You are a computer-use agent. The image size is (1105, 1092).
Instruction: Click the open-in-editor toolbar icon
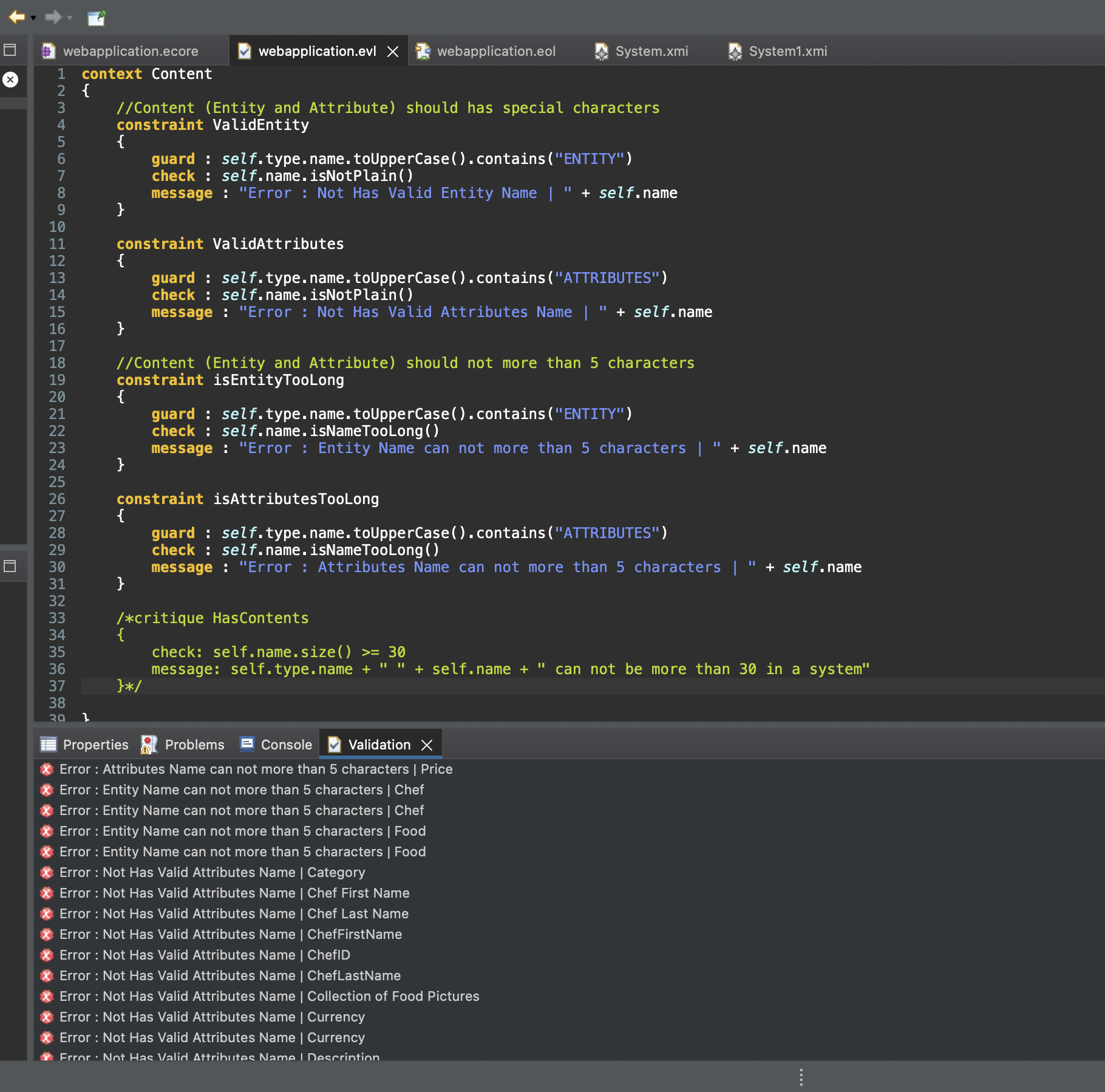97,18
